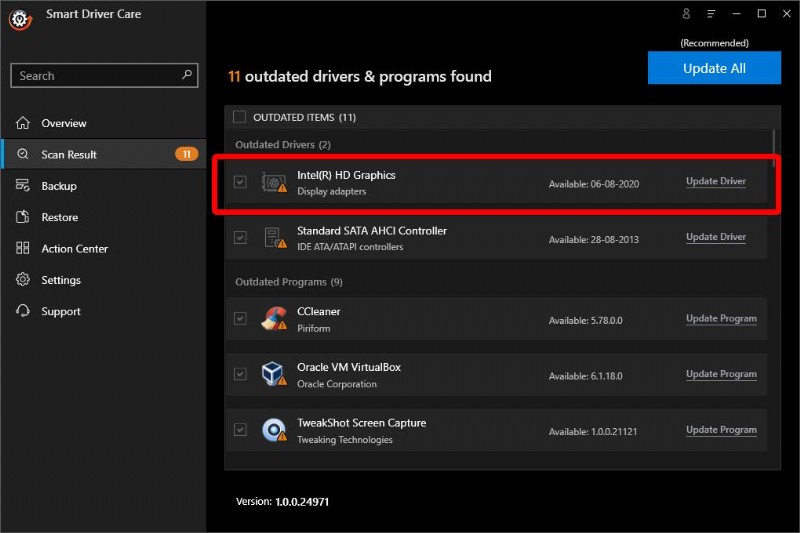Image resolution: width=800 pixels, height=533 pixels.
Task: Click the TweakShot Screen Capture icon
Action: (274, 430)
